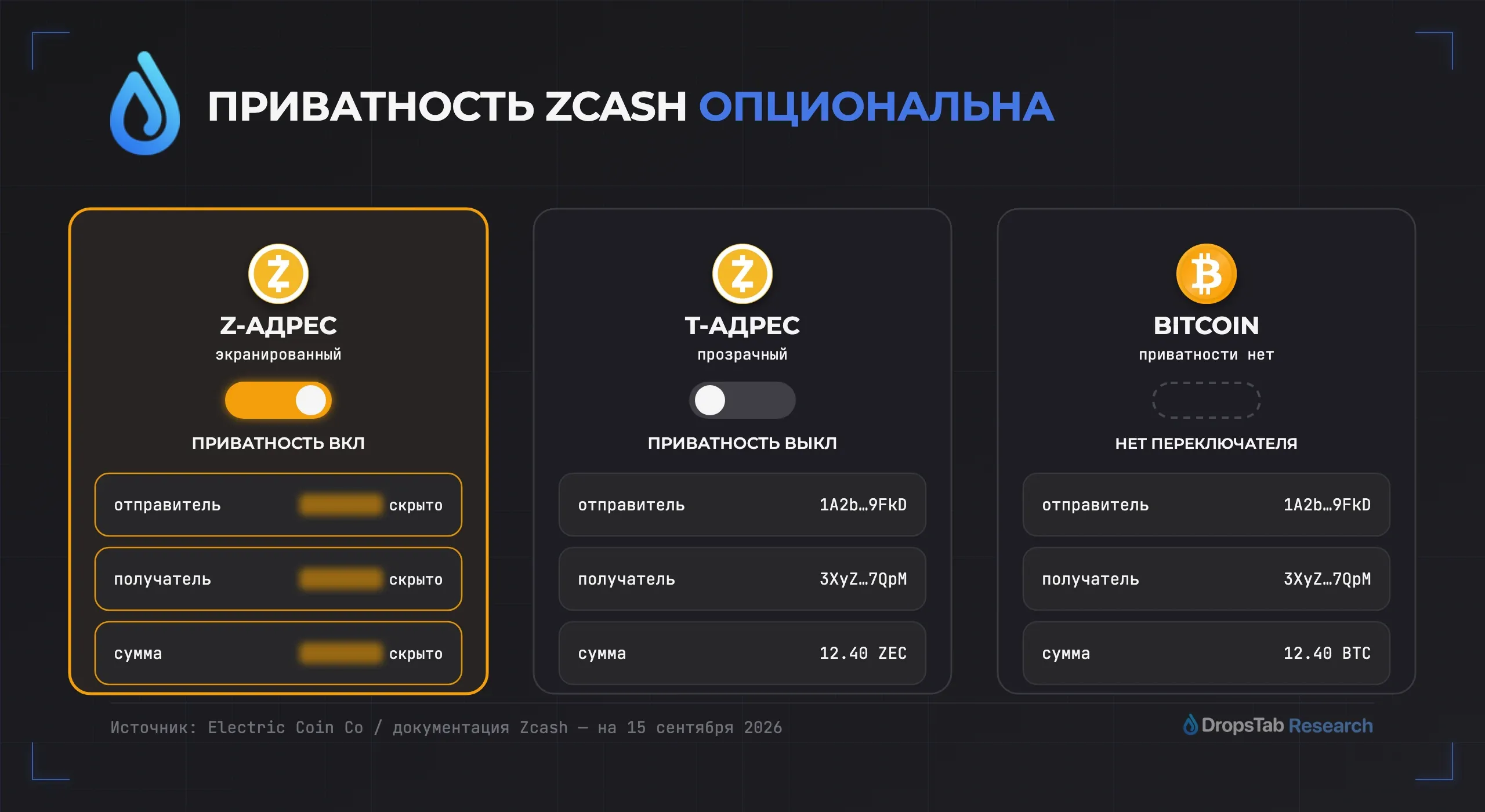Click the Zcash coin icon above T-АДРЕС
Image resolution: width=1485 pixels, height=812 pixels.
pos(742,274)
